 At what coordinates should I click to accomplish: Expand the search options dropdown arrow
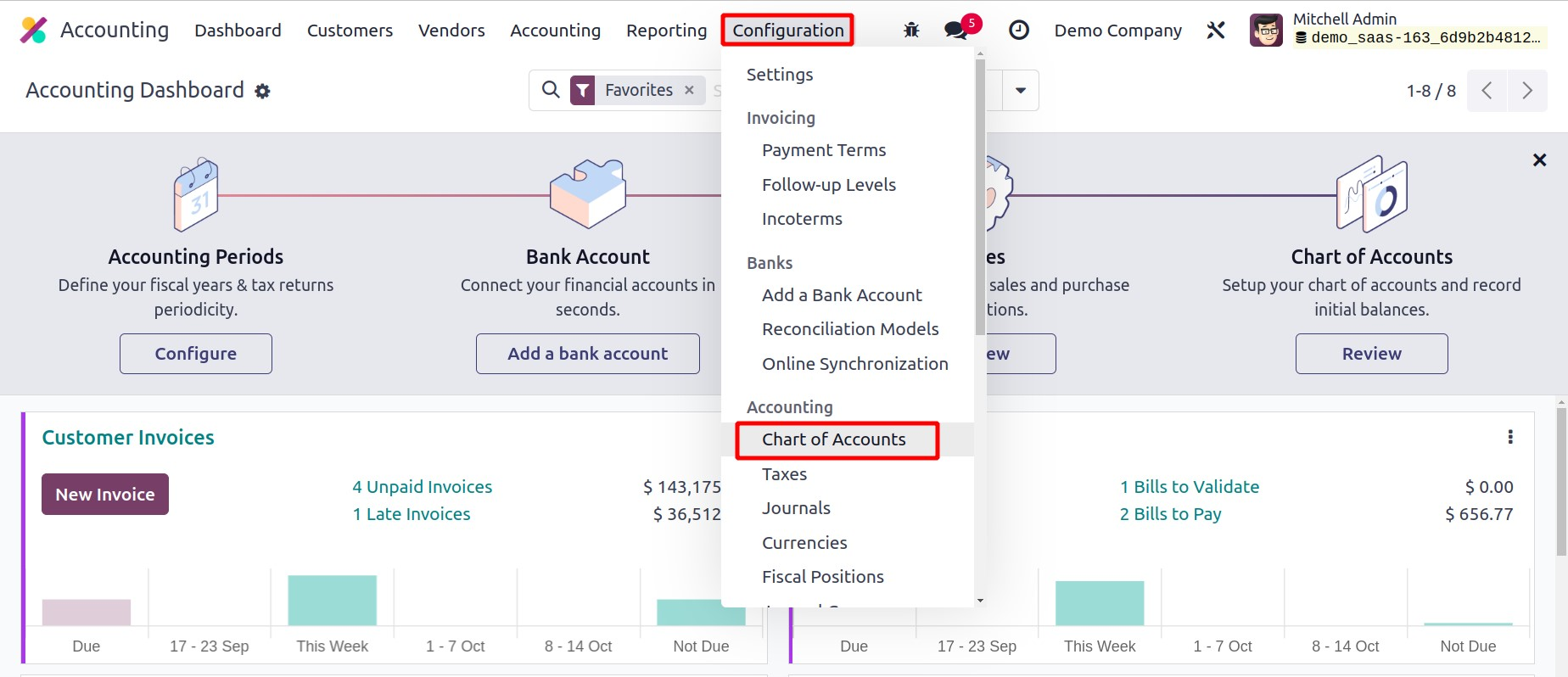pos(1021,90)
